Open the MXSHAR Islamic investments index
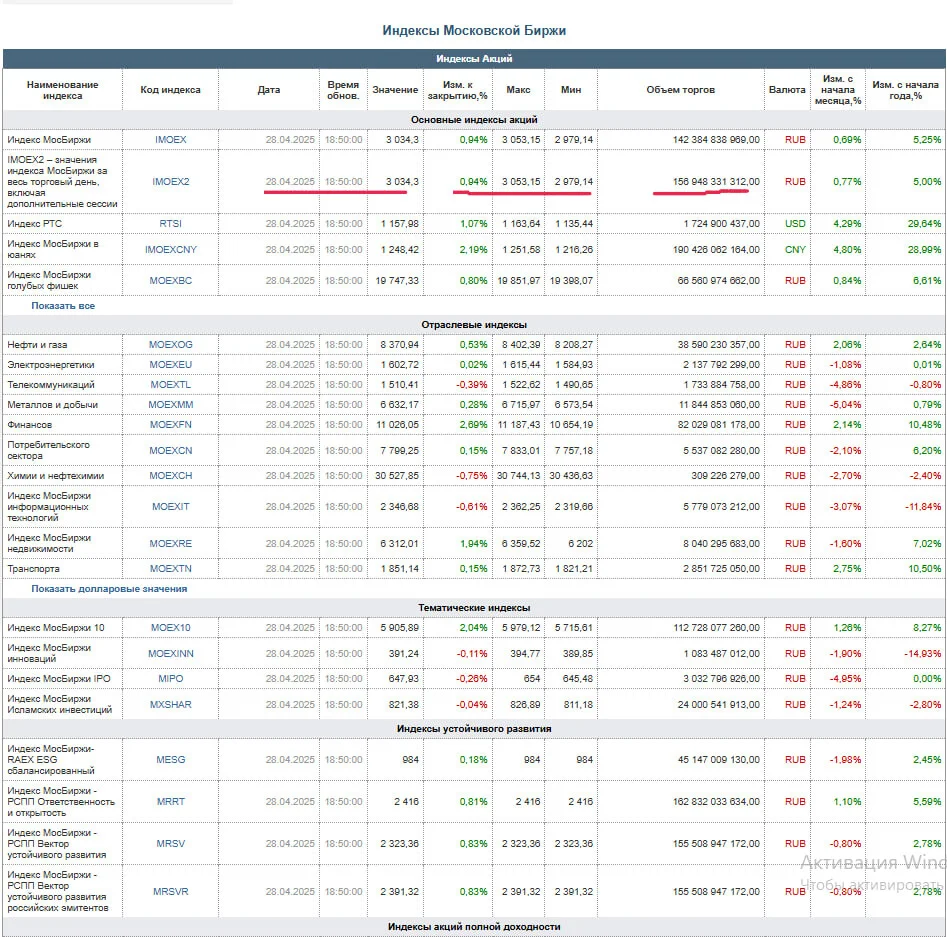The width and height of the screenshot is (947, 937). point(170,704)
